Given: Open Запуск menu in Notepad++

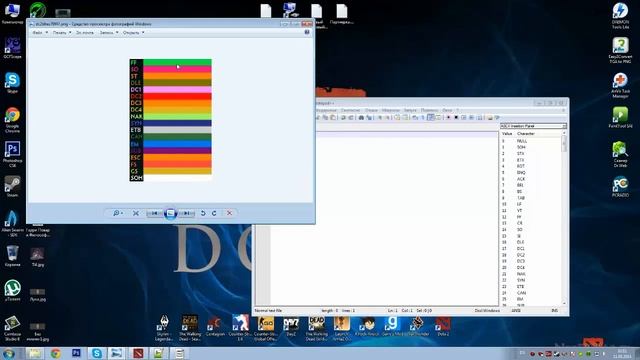Looking at the screenshot, I should coord(411,110).
